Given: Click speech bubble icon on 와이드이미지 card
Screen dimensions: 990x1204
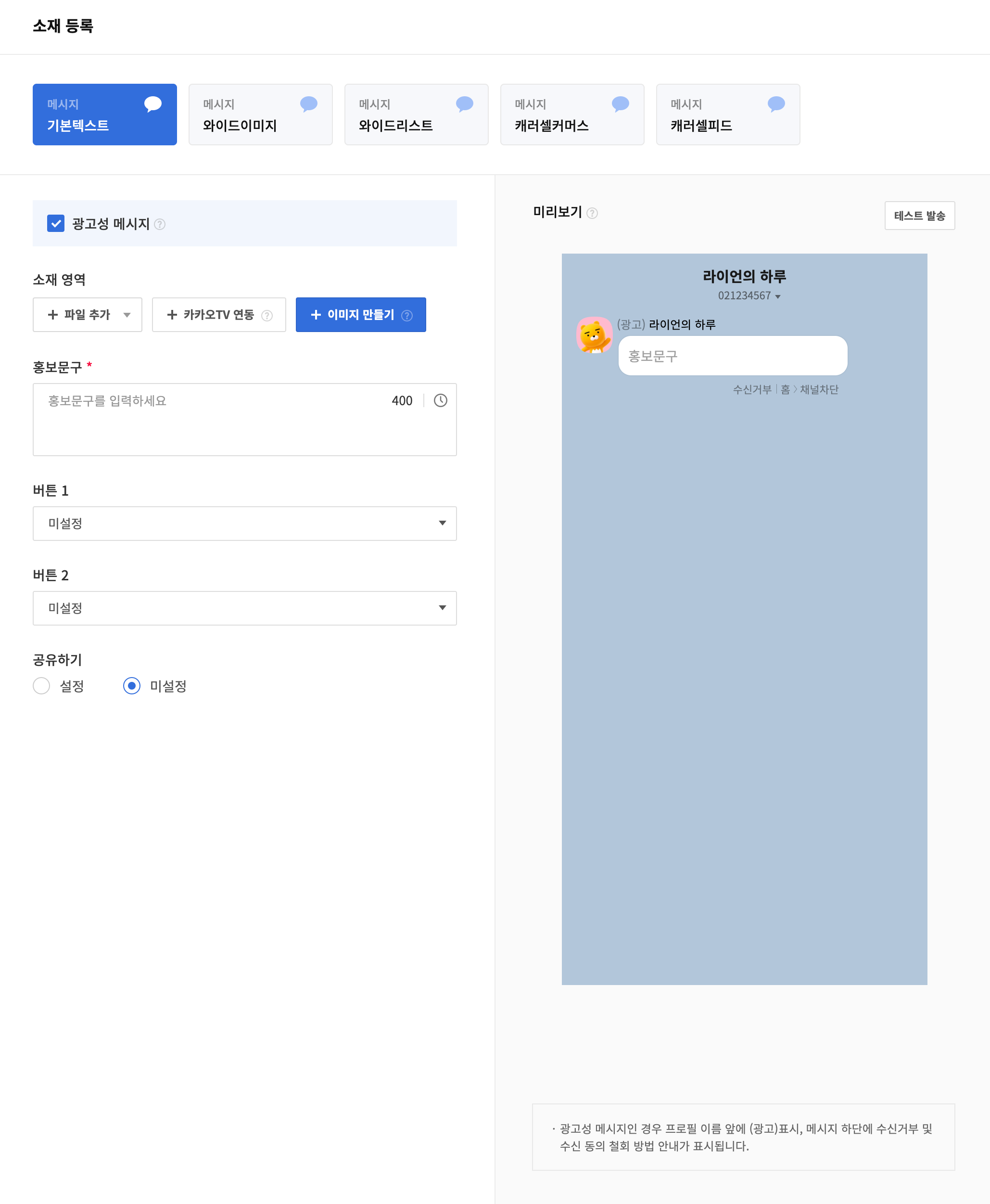Looking at the screenshot, I should tap(308, 104).
